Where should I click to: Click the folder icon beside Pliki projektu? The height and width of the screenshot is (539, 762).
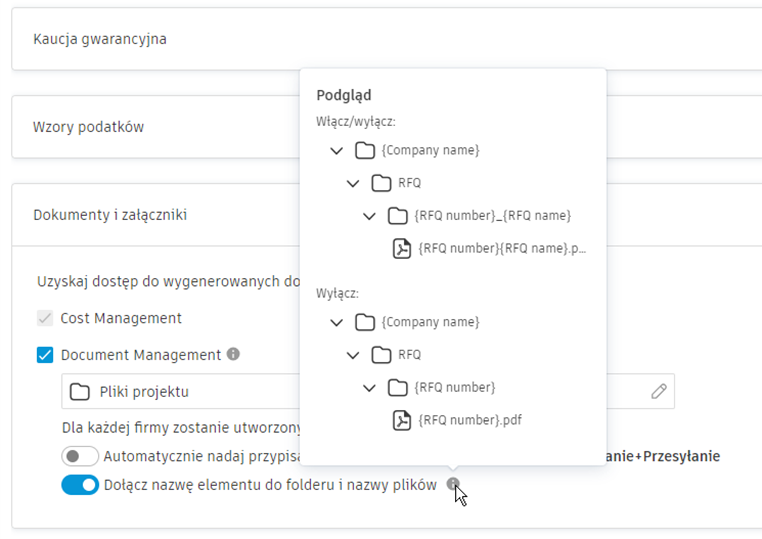tap(80, 392)
